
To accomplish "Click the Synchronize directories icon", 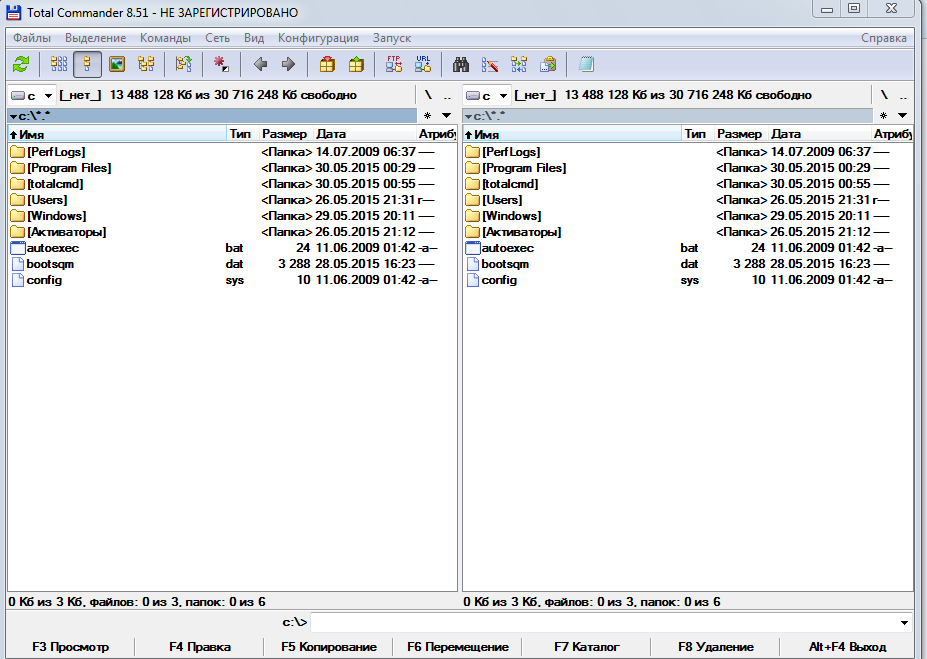I will pos(519,64).
